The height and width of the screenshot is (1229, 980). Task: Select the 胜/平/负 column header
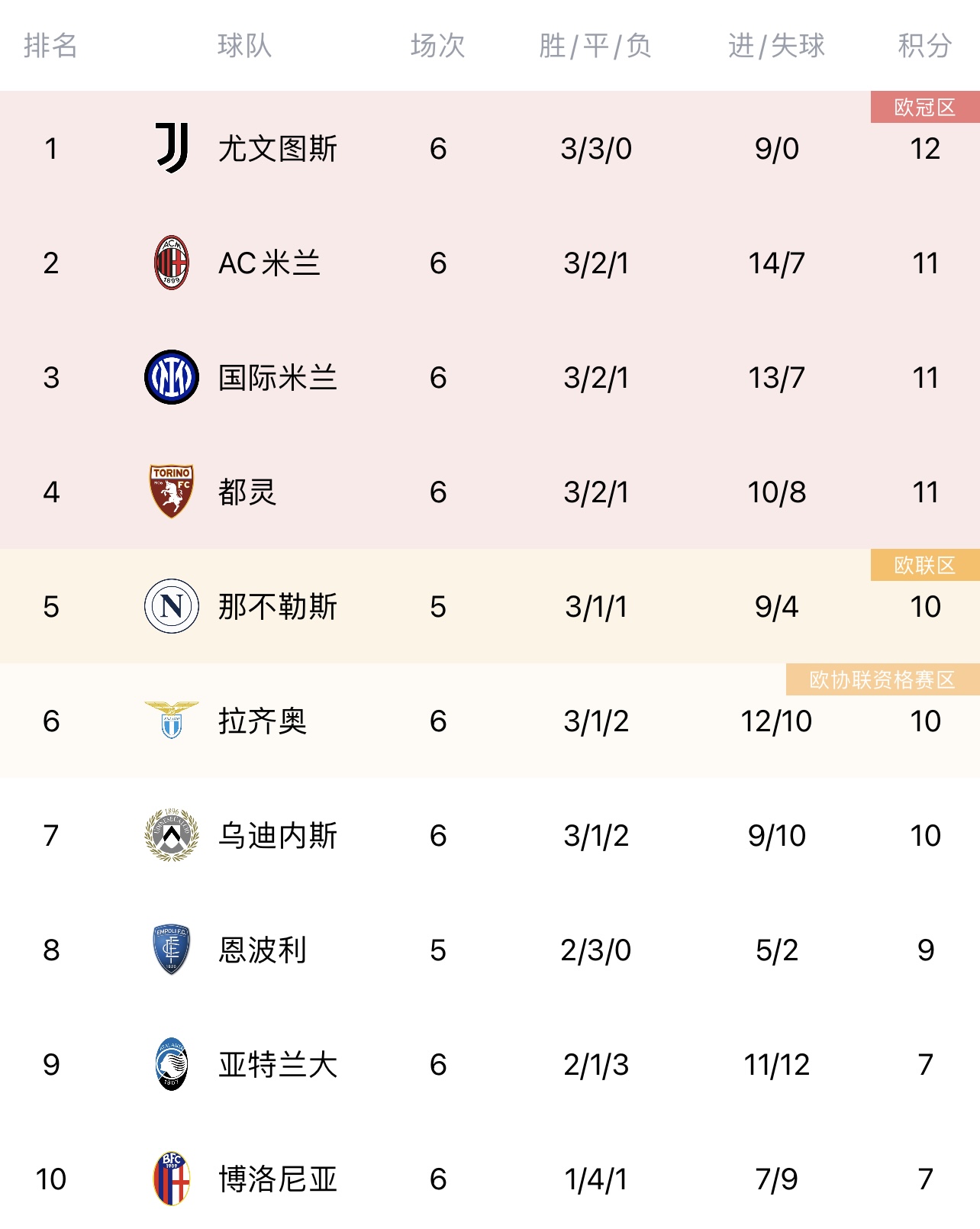point(595,46)
